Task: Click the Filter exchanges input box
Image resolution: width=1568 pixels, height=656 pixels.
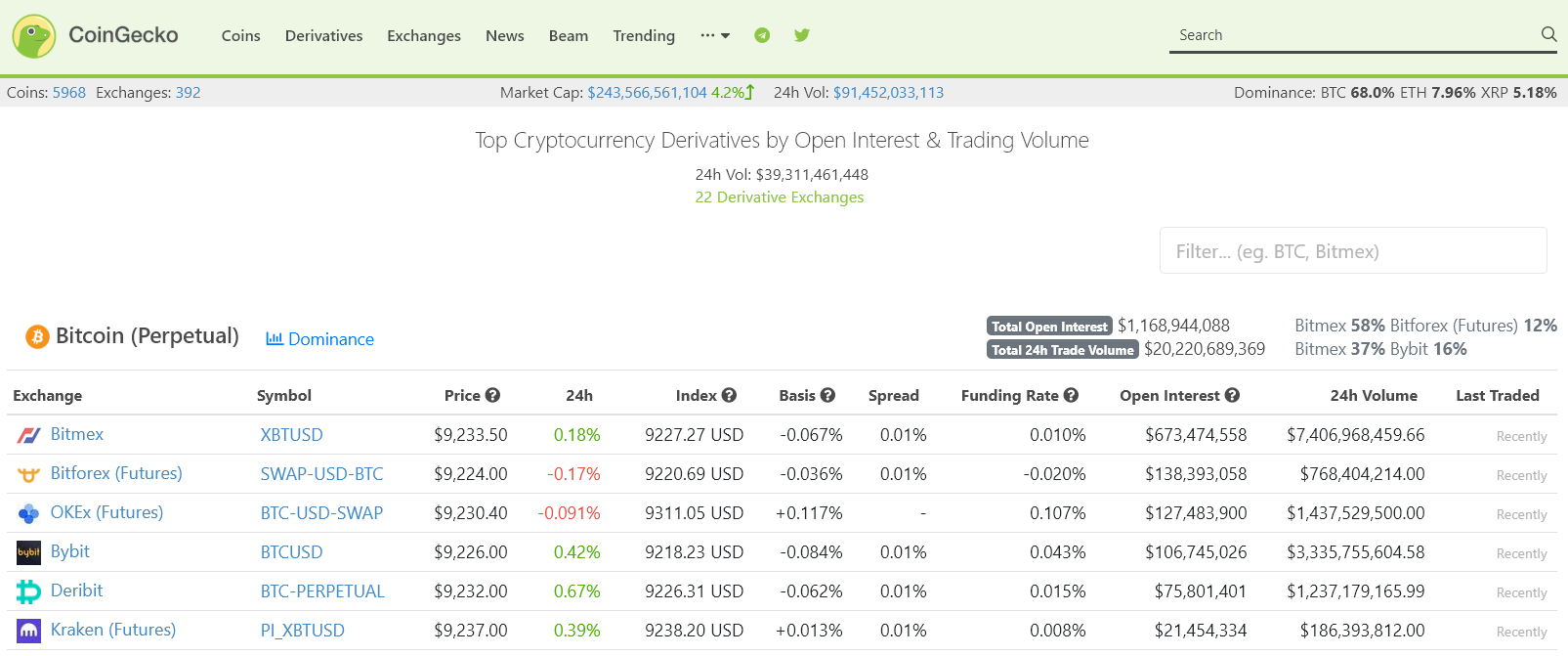Action: 1353,251
